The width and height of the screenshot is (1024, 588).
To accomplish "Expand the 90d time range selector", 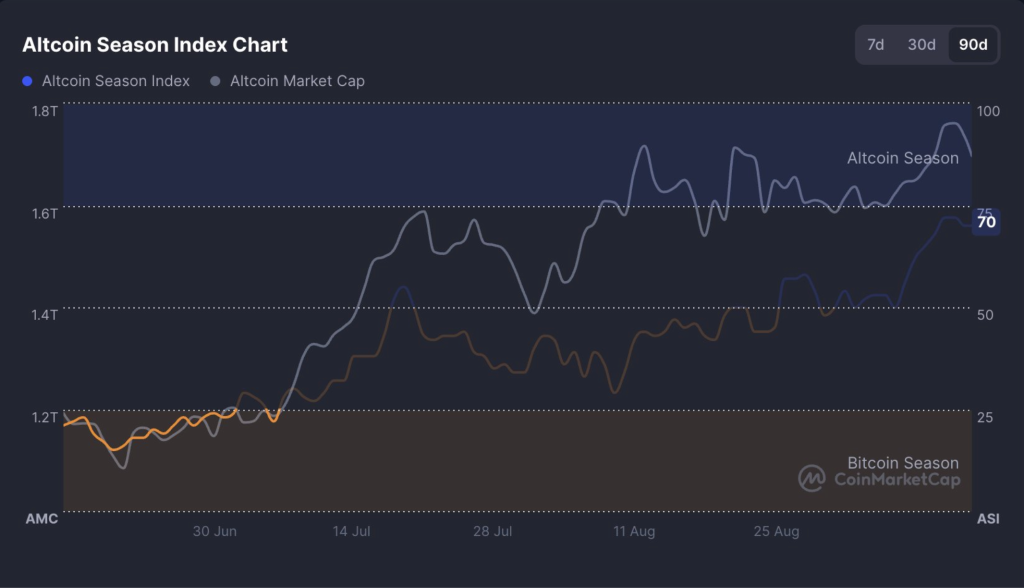I will click(971, 44).
